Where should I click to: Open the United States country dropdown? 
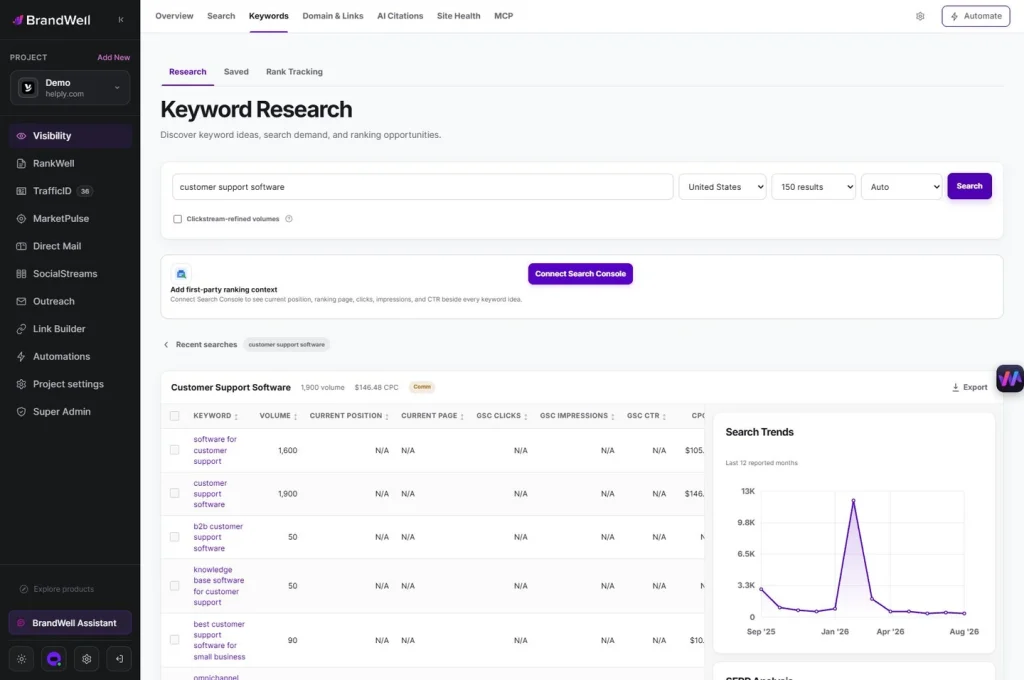[x=722, y=187]
